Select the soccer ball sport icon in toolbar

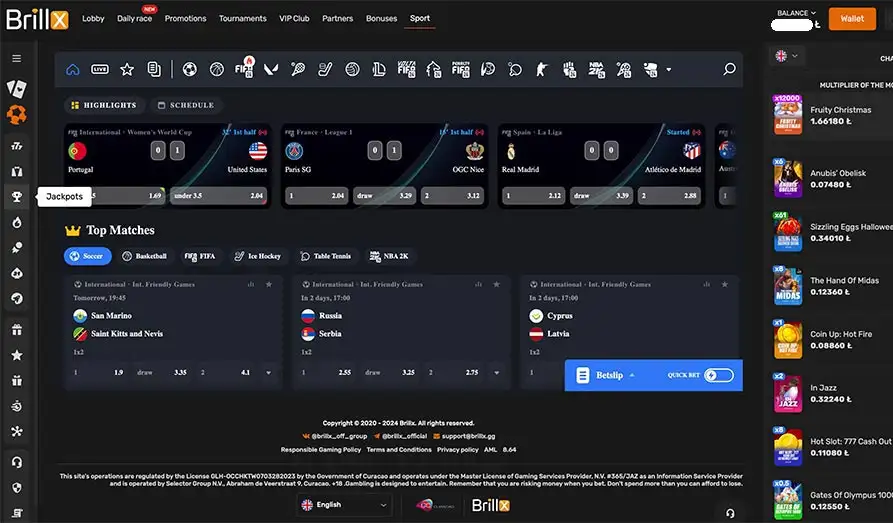(190, 70)
